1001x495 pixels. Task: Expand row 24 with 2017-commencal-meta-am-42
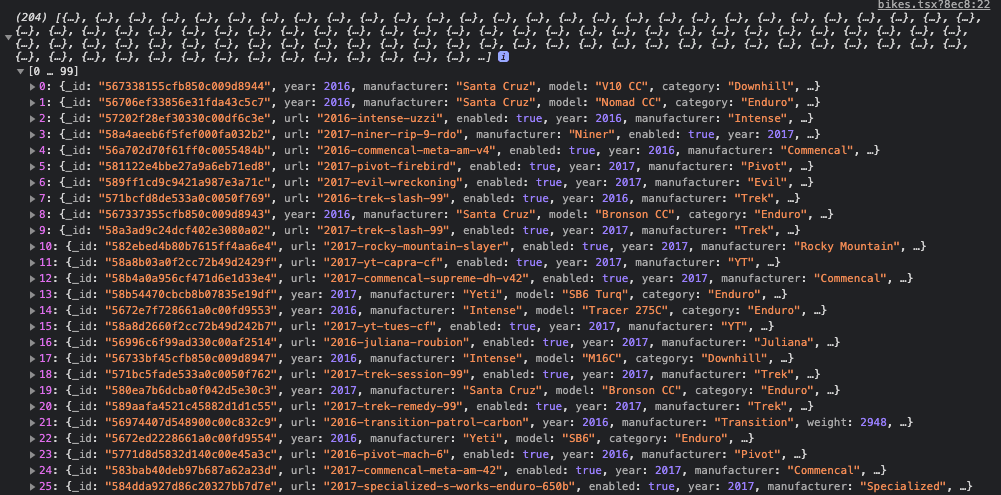[33, 469]
